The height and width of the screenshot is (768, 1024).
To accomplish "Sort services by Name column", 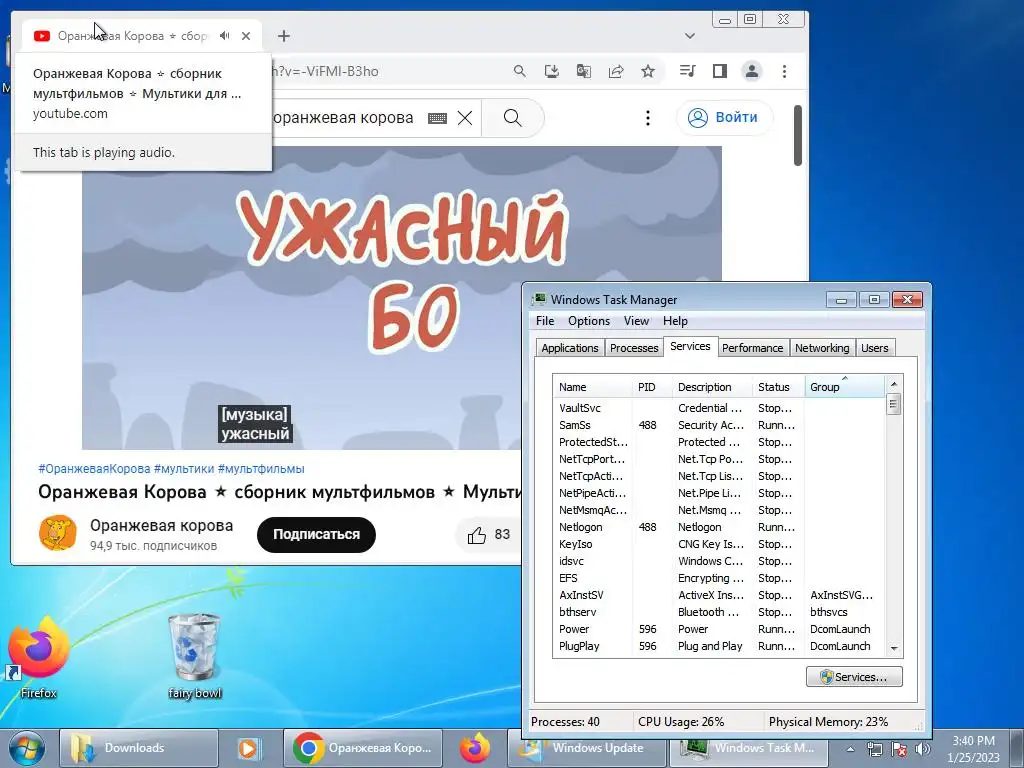I will [x=592, y=387].
